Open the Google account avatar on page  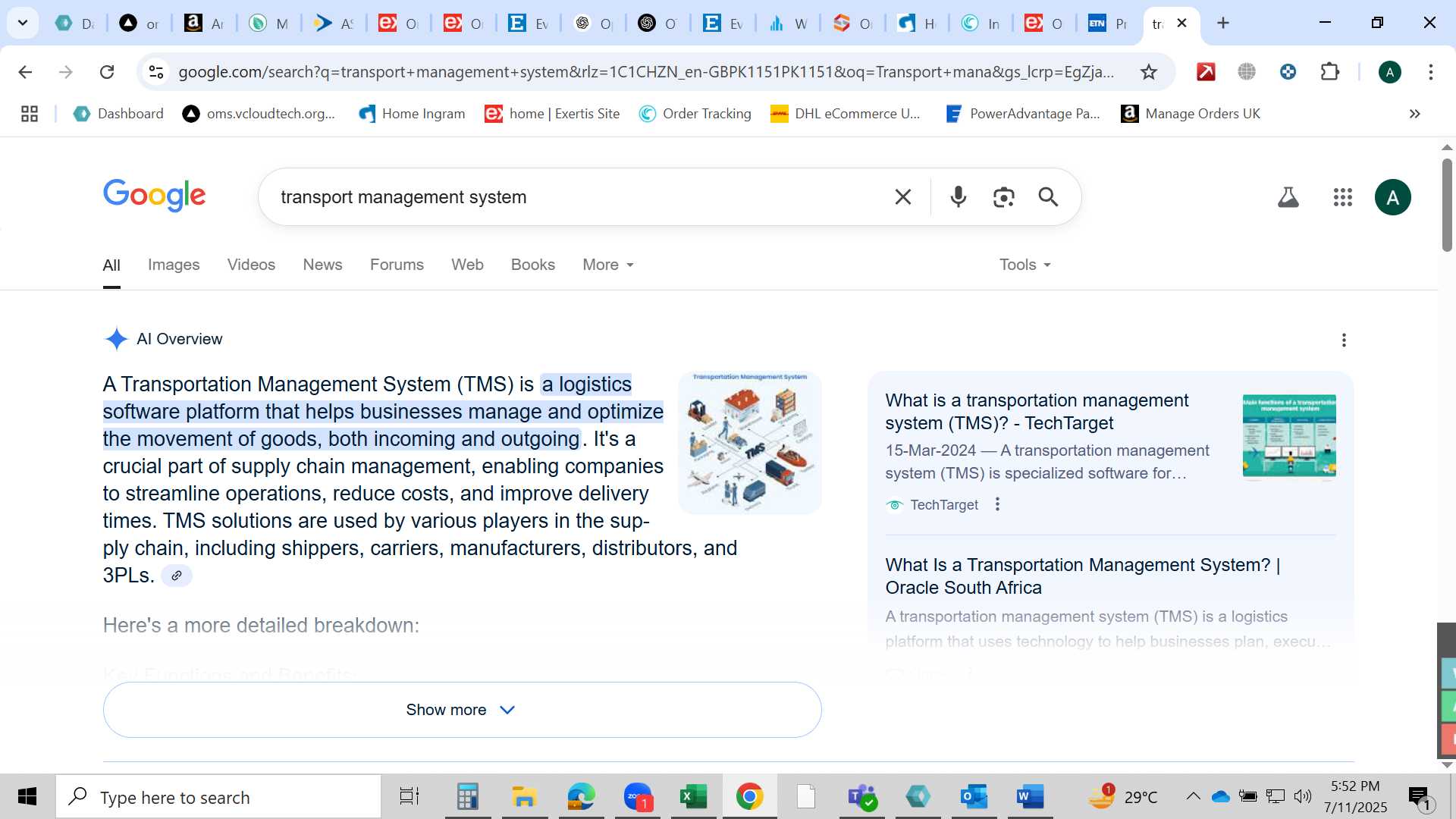(1392, 197)
